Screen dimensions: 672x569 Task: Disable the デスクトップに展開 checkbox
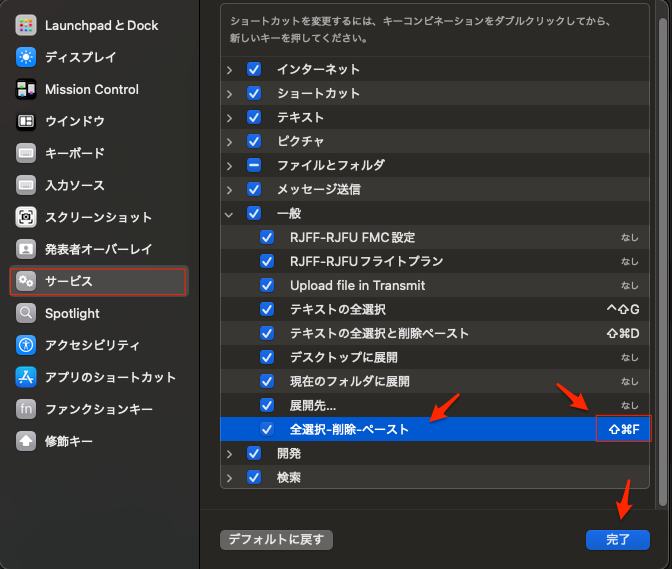[267, 357]
